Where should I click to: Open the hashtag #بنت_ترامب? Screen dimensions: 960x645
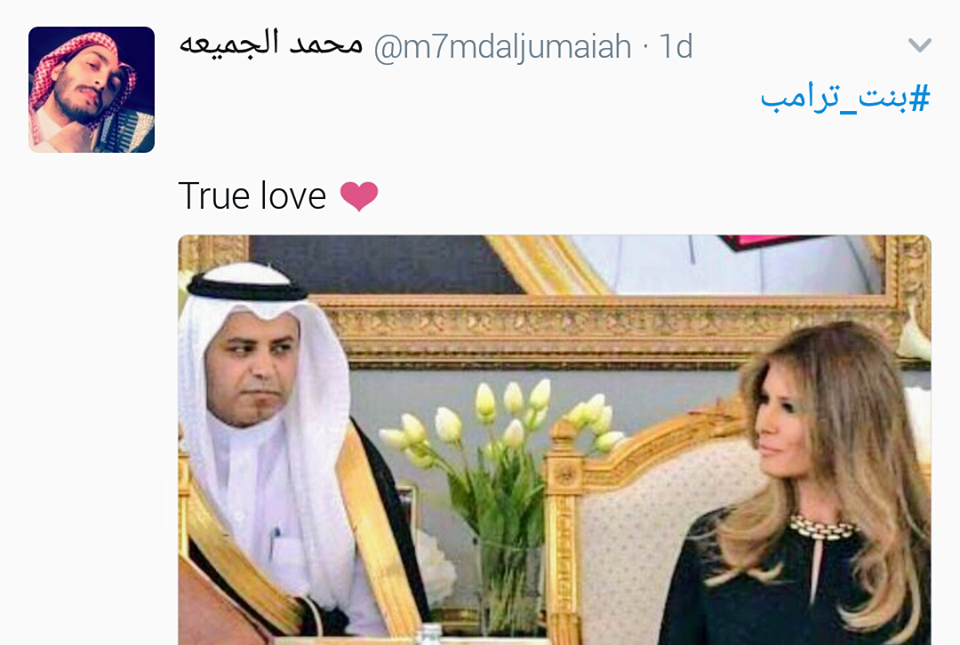[846, 99]
